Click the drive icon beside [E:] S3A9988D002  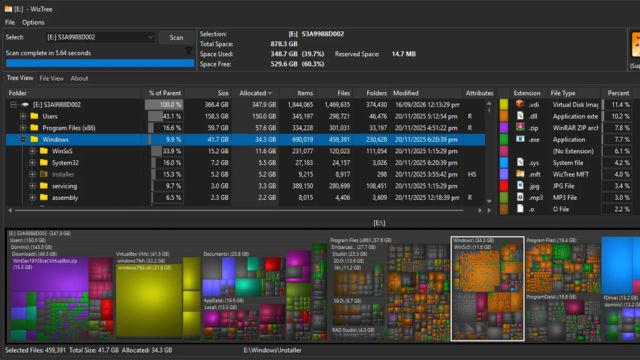tap(25, 104)
